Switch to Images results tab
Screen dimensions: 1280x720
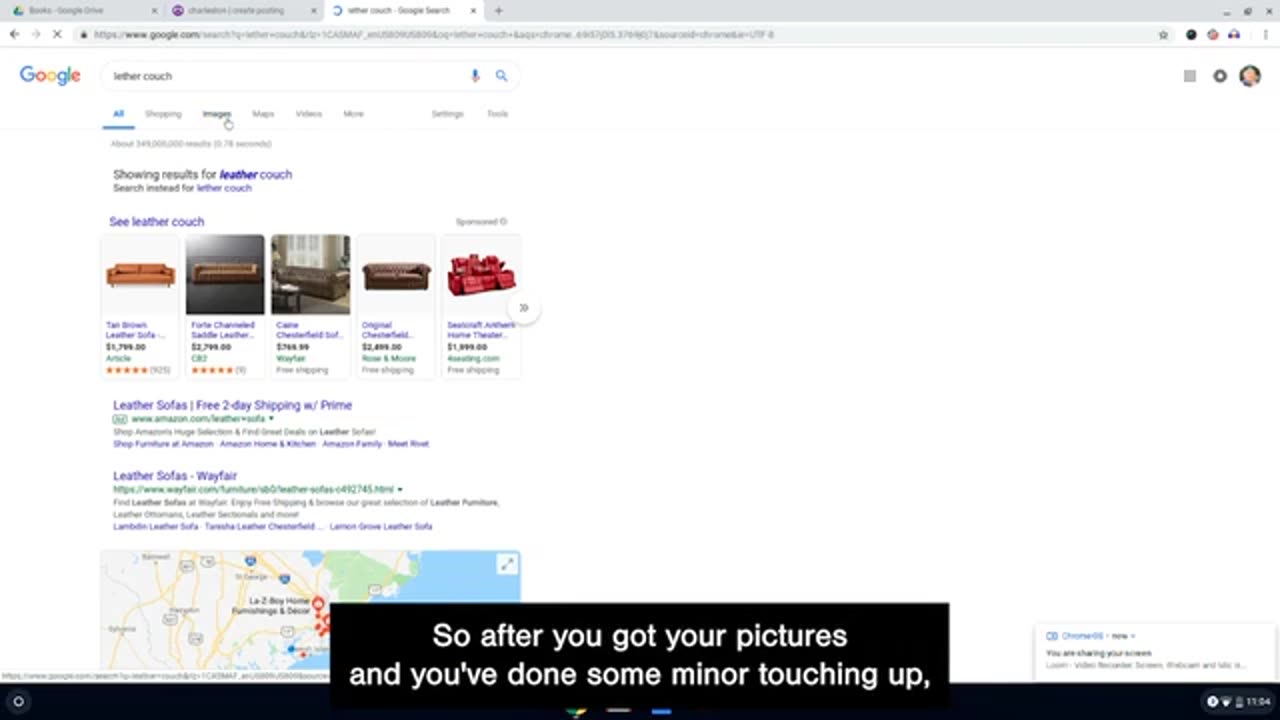pos(217,114)
